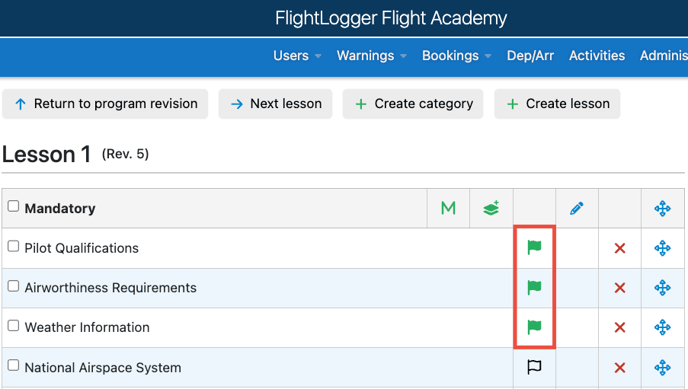Click the move arrows icon for Pilot Qualifications
This screenshot has height=389, width=688.
click(x=663, y=248)
